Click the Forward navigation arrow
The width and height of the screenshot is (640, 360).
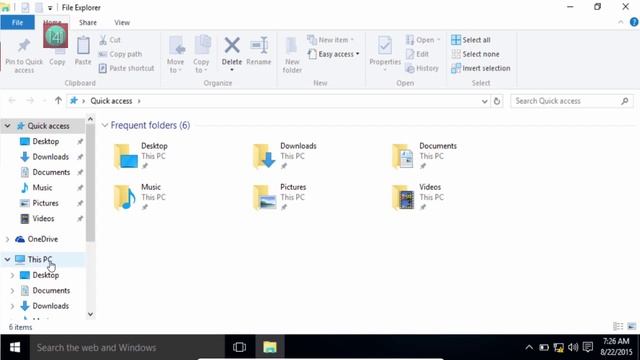pos(30,101)
